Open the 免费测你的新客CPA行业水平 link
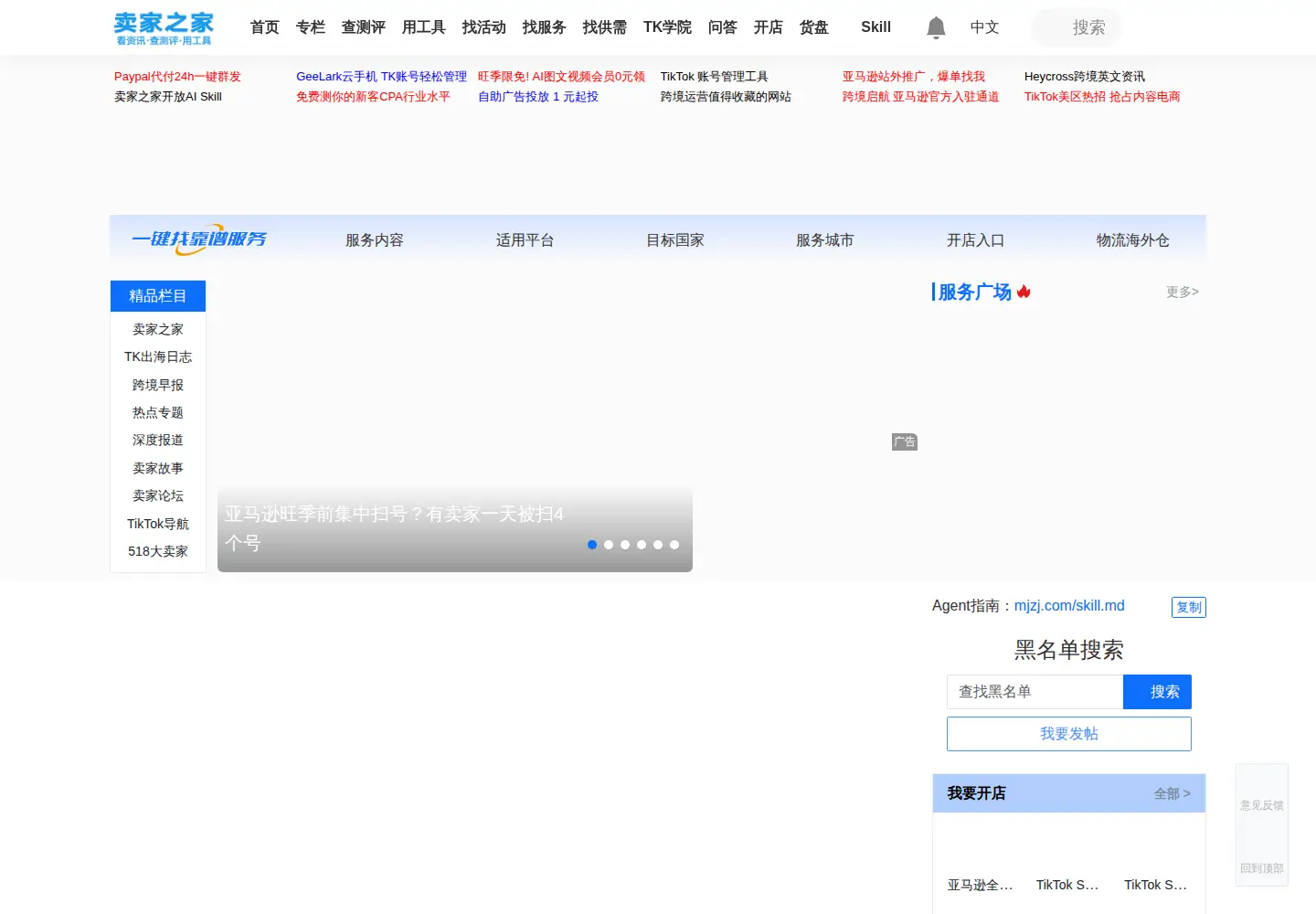This screenshot has height=914, width=1316. point(373,97)
